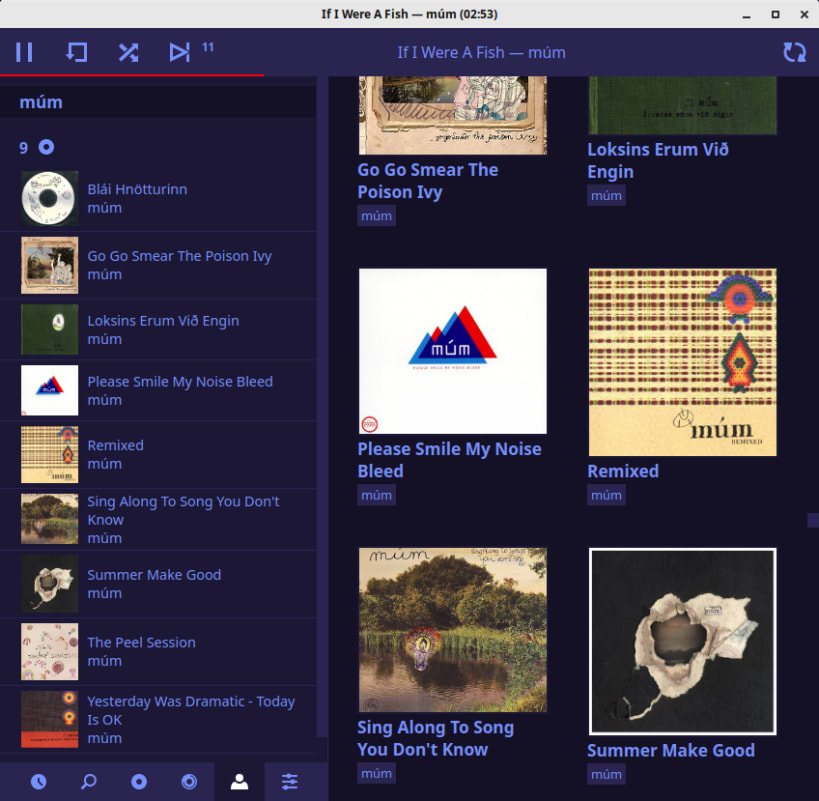Minimize the player window
The width and height of the screenshot is (819, 801).
pyautogui.click(x=746, y=15)
